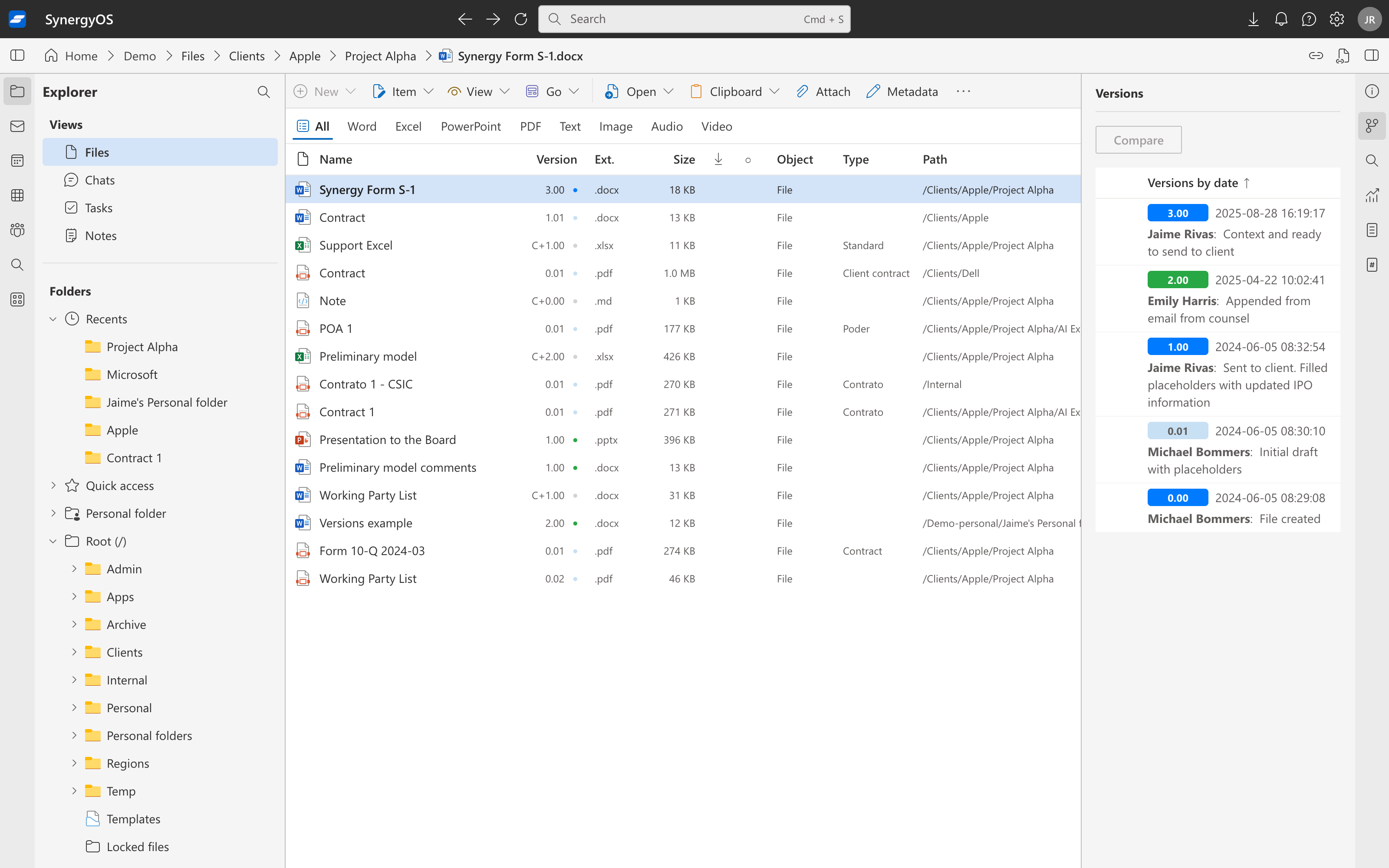Sort by the Size column header

(x=684, y=160)
